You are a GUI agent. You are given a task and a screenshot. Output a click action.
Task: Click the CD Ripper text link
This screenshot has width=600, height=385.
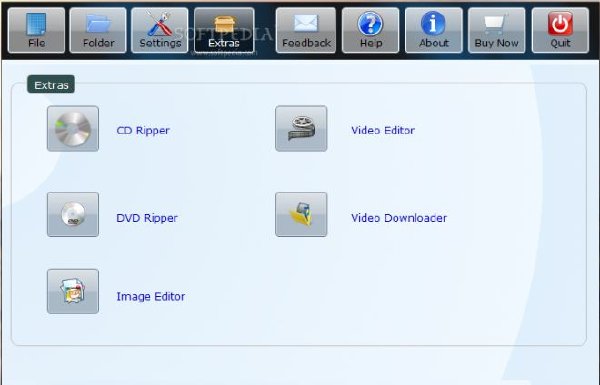pos(143,131)
